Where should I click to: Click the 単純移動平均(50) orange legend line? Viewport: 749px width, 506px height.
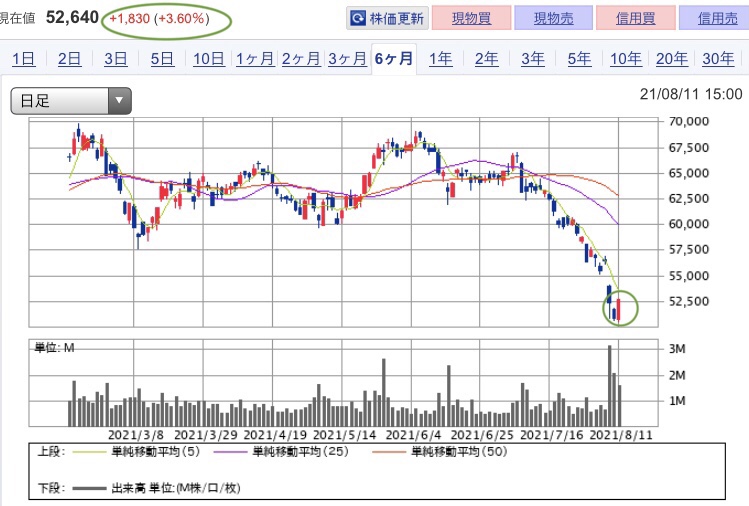[x=389, y=452]
